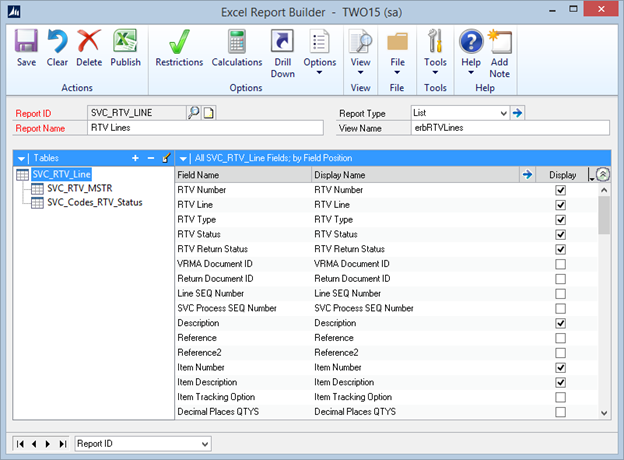Viewport: 624px width, 460px height.
Task: Open the Report Type dropdown
Action: click(x=503, y=113)
